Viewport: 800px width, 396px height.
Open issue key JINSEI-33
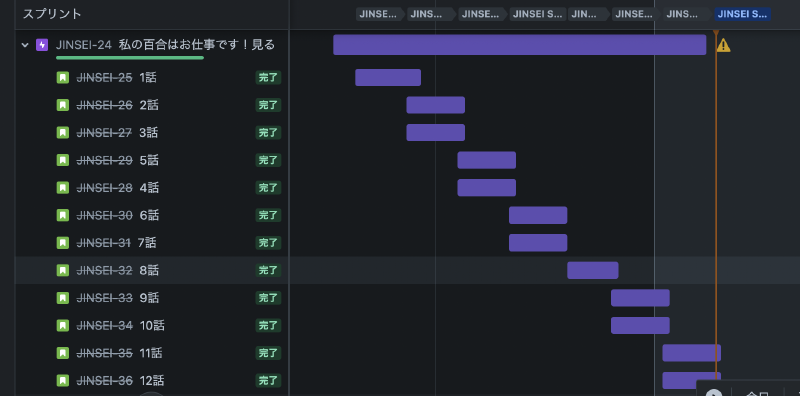click(x=104, y=298)
